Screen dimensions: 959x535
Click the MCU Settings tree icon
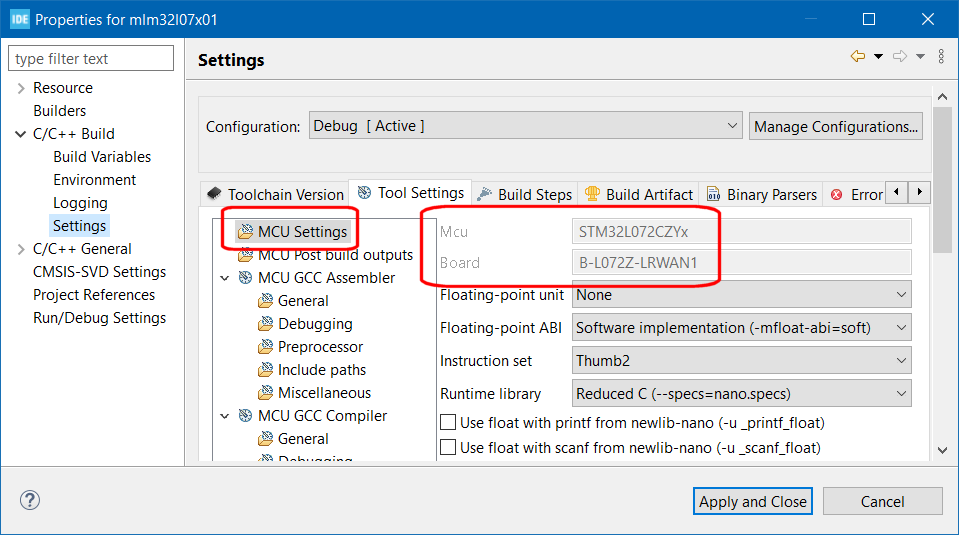[245, 231]
